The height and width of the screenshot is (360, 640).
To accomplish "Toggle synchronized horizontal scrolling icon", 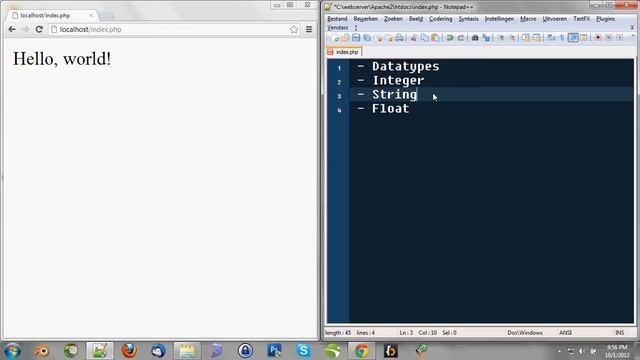I will pyautogui.click(x=537, y=38).
